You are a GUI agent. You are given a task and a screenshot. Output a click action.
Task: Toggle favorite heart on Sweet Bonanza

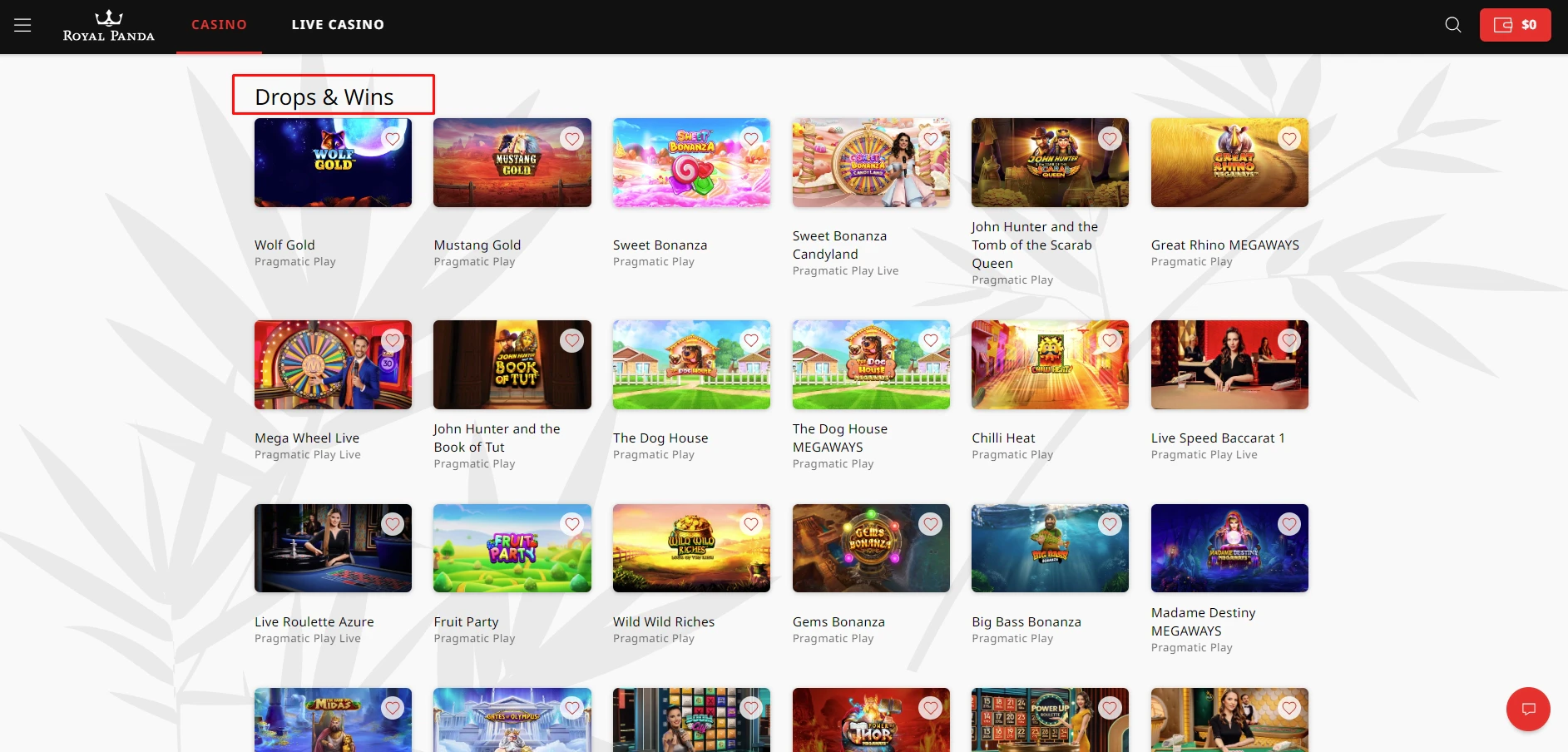pyautogui.click(x=751, y=139)
